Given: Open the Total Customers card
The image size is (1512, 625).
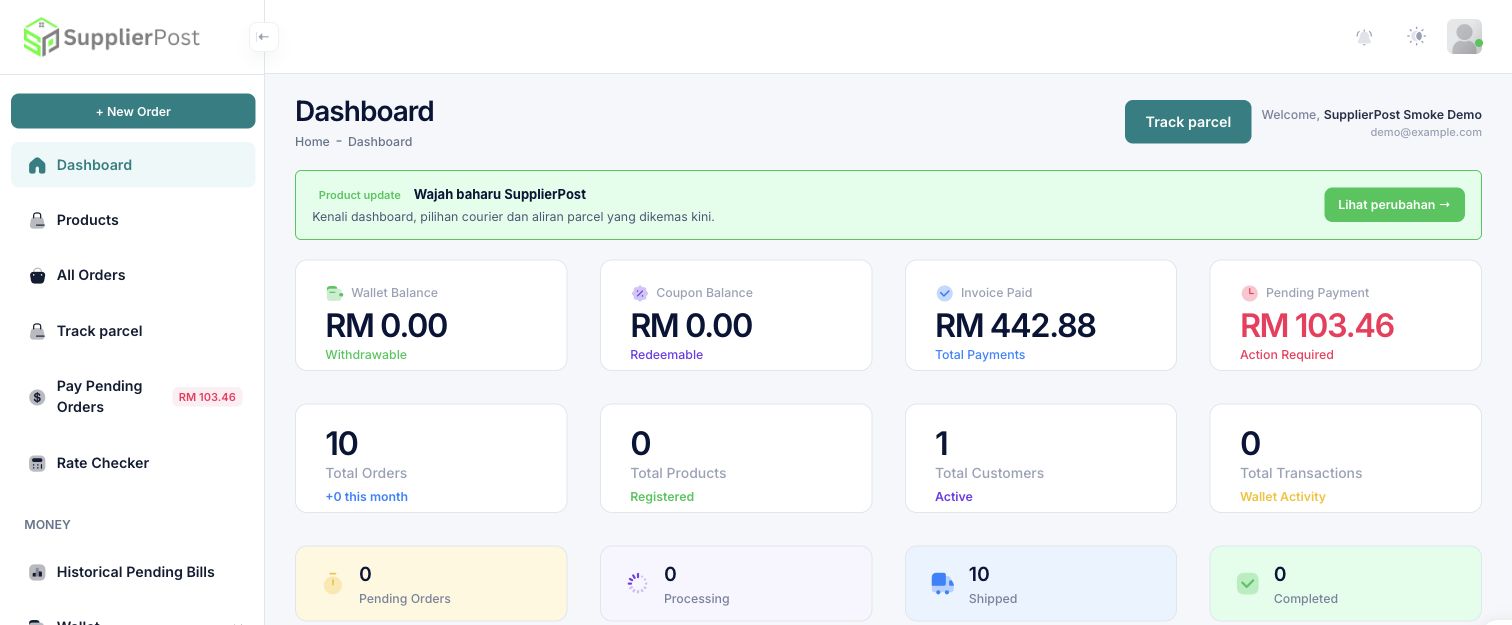Looking at the screenshot, I should point(1041,458).
